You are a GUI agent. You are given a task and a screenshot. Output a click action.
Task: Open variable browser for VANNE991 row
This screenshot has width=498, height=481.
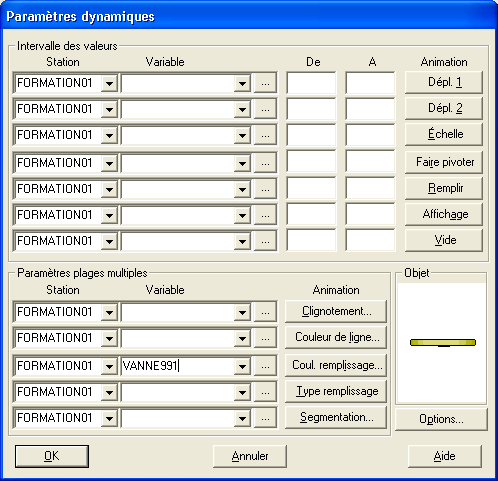(265, 366)
